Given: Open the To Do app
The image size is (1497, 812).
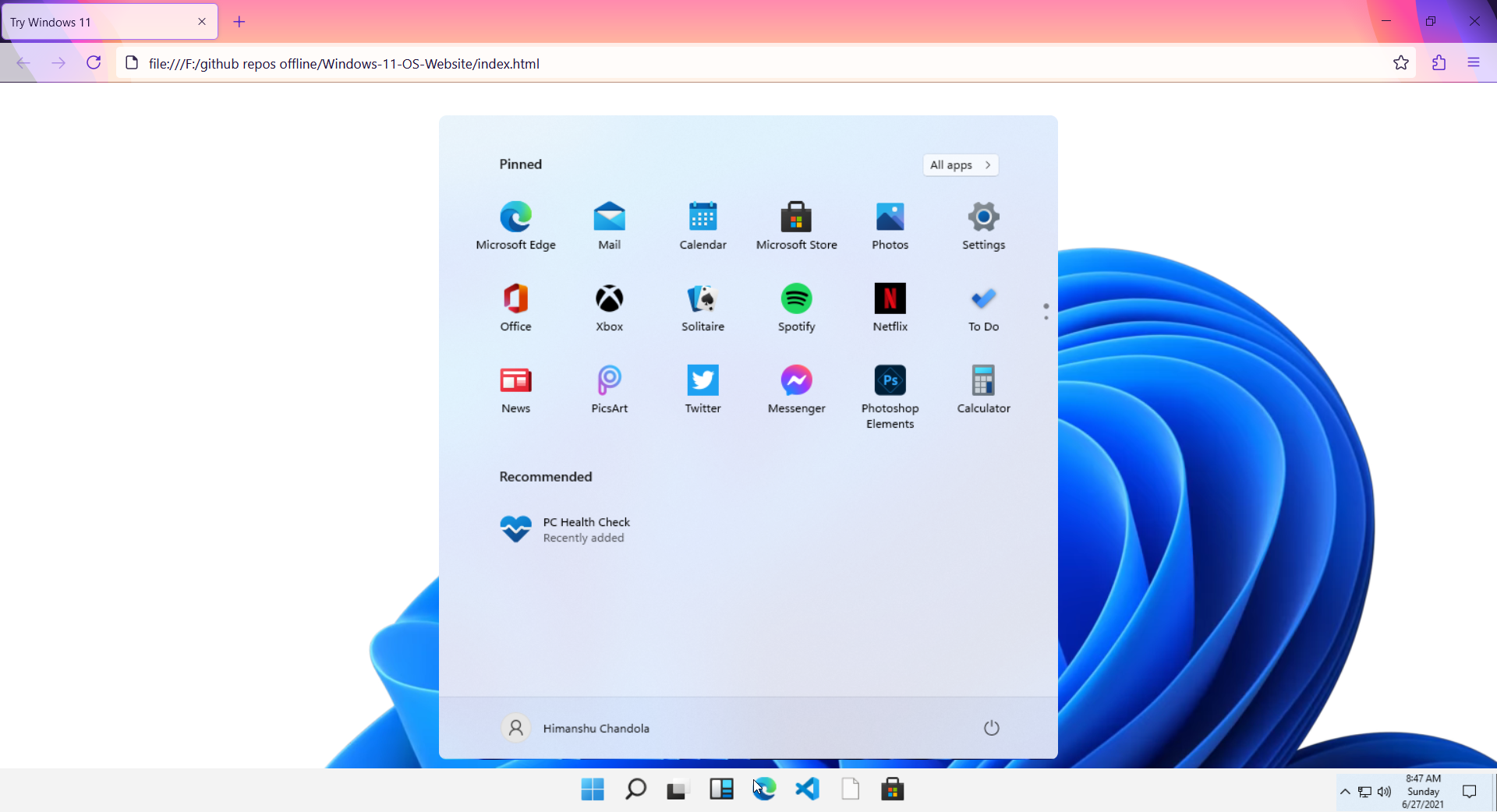Looking at the screenshot, I should pyautogui.click(x=983, y=307).
